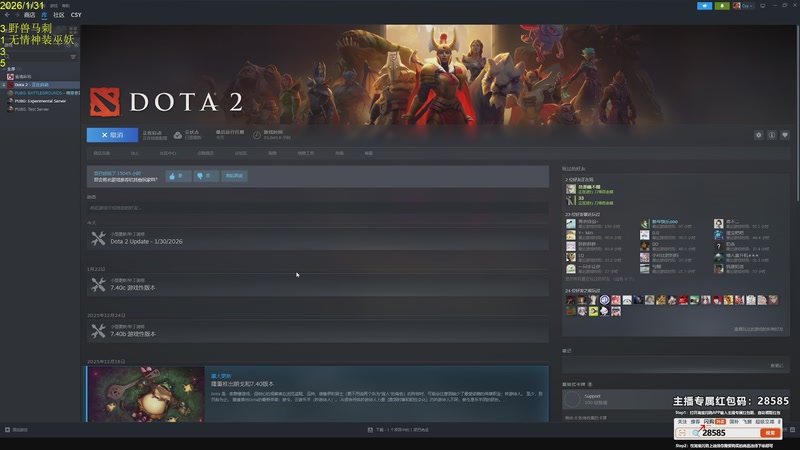The image size is (800, 450).
Task: Collapse the 全部 games category
Action: point(10,69)
